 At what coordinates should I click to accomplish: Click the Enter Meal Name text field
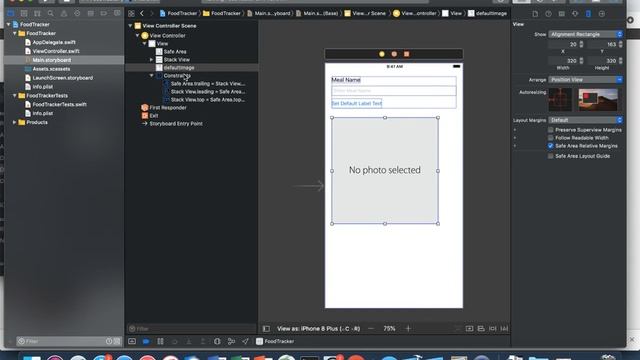click(394, 91)
